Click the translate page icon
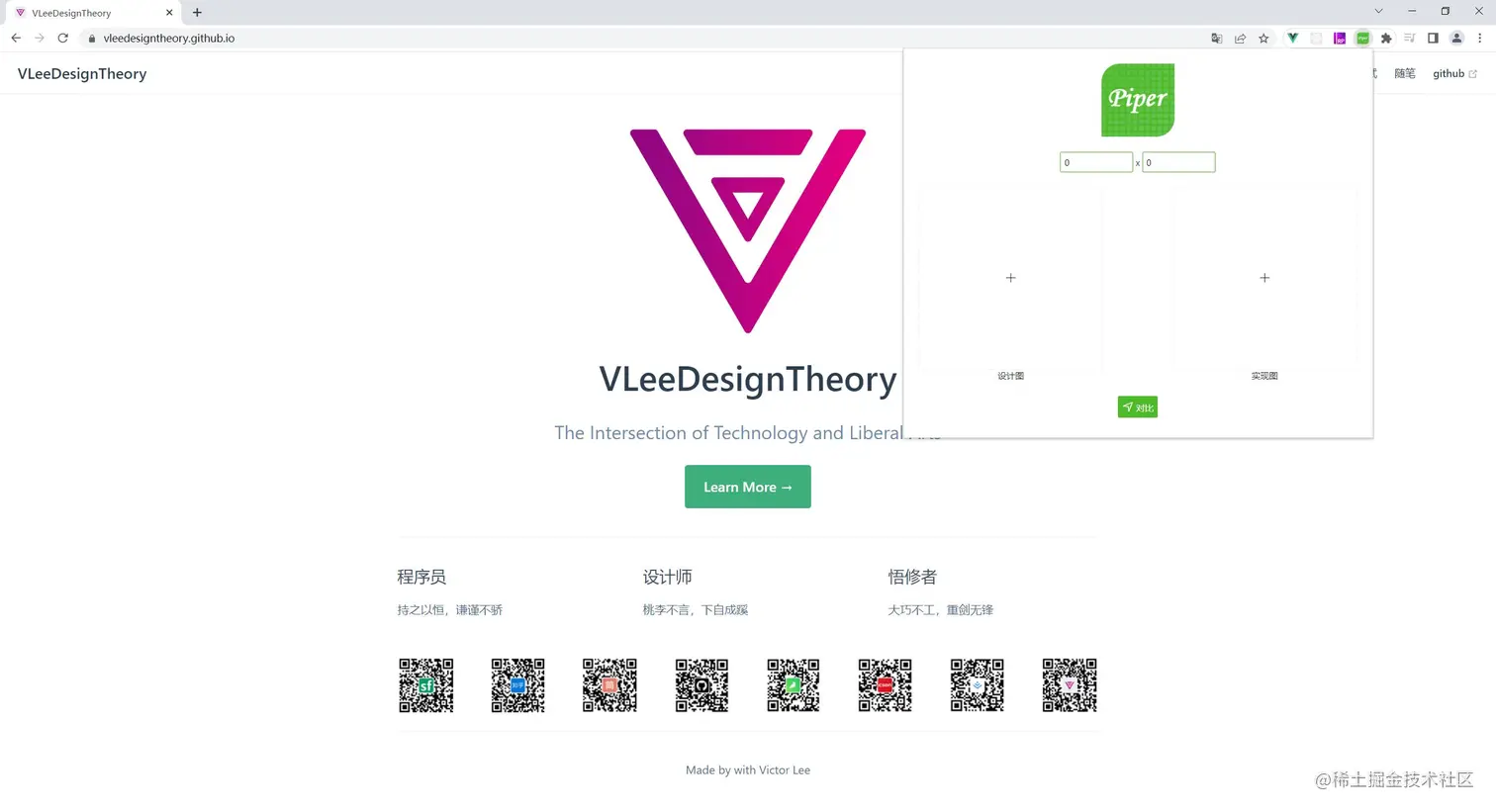The image size is (1496, 812). click(1216, 39)
